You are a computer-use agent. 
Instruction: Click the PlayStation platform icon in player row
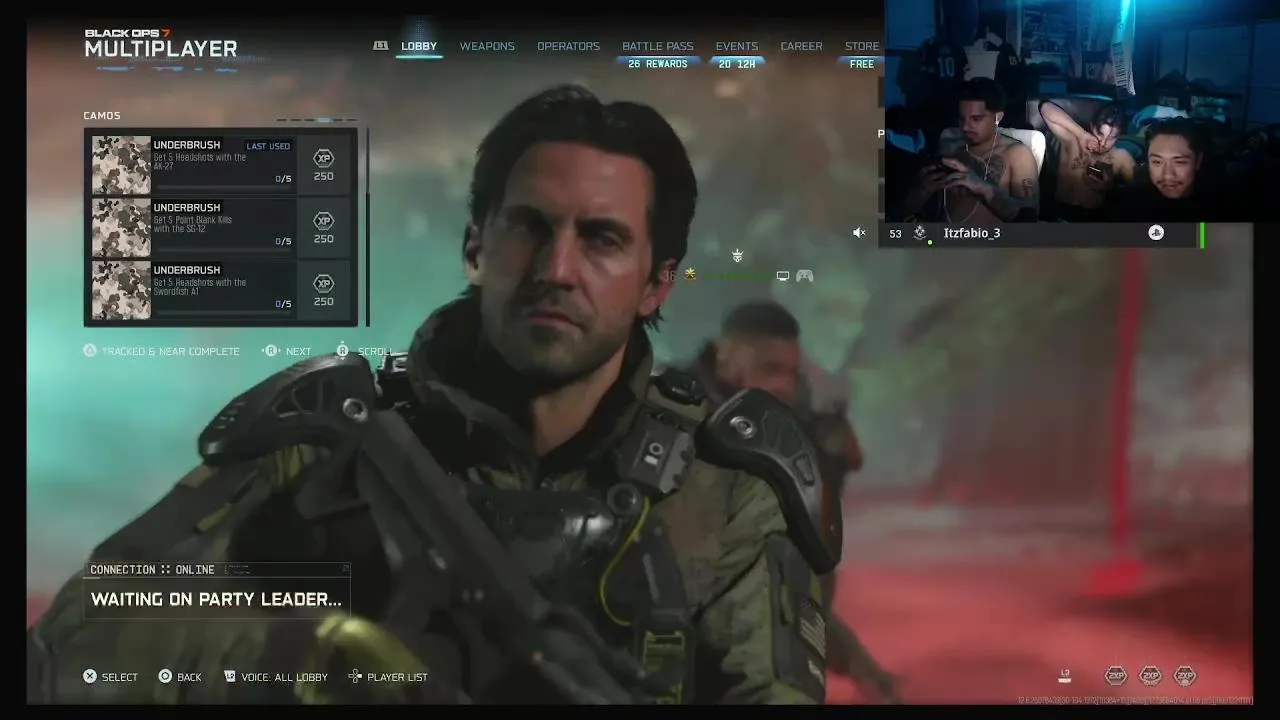click(1156, 233)
